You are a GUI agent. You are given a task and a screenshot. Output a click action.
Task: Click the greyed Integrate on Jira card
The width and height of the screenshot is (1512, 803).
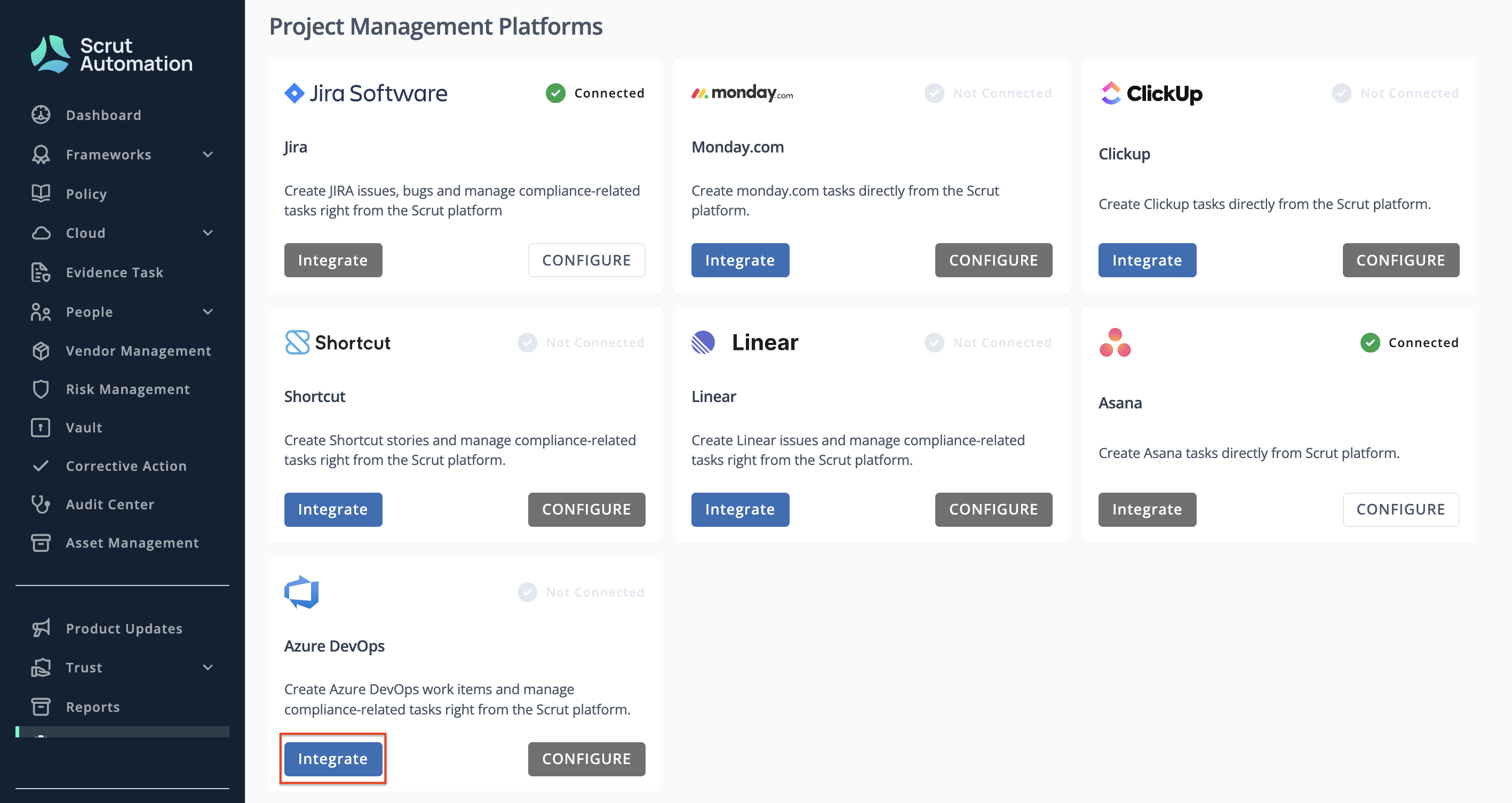point(333,260)
